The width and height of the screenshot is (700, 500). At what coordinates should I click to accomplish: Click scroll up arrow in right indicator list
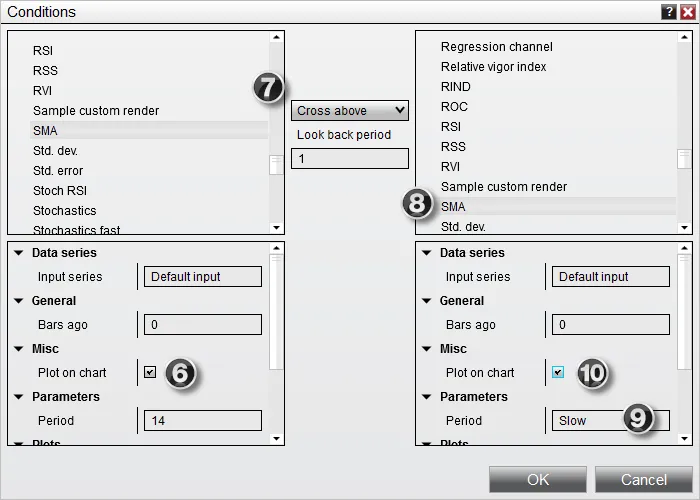(x=684, y=37)
